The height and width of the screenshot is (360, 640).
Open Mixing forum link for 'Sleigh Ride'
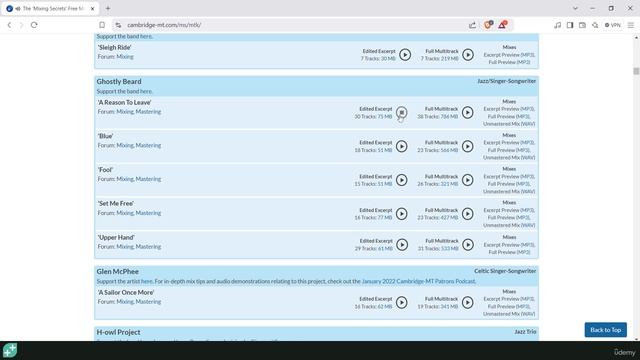coord(125,57)
